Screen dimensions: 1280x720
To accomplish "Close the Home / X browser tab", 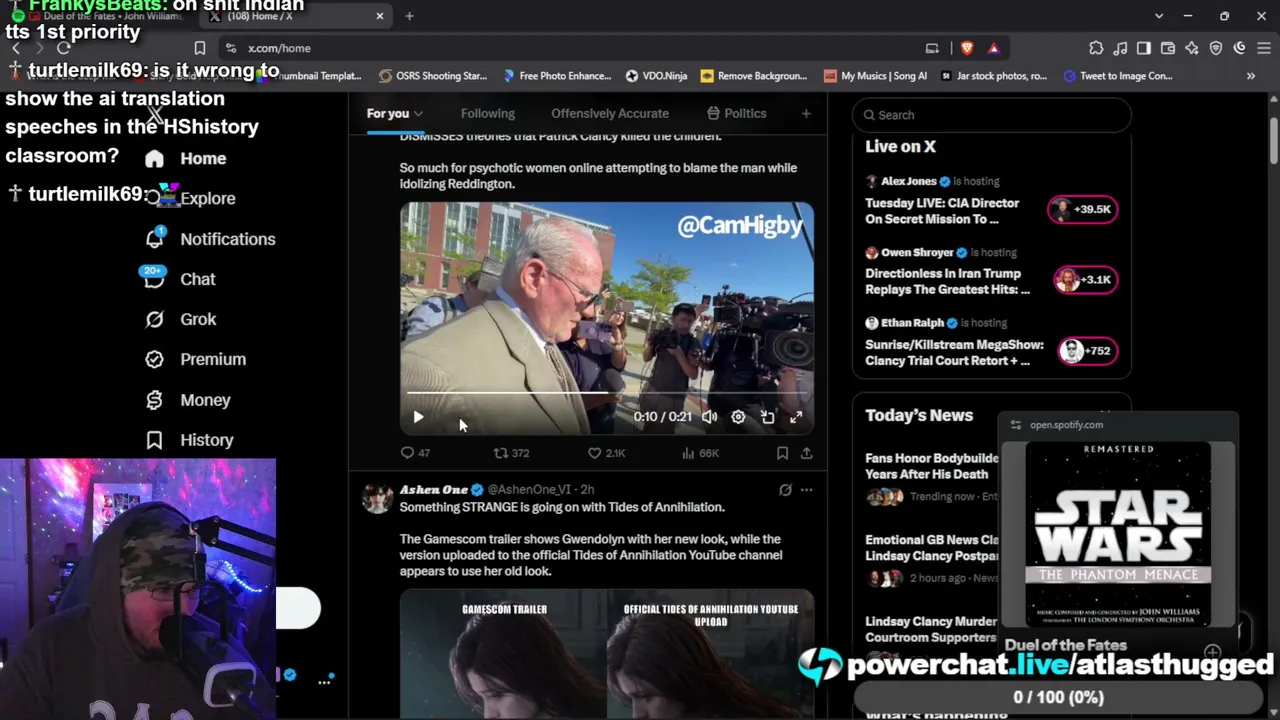I will [x=380, y=16].
